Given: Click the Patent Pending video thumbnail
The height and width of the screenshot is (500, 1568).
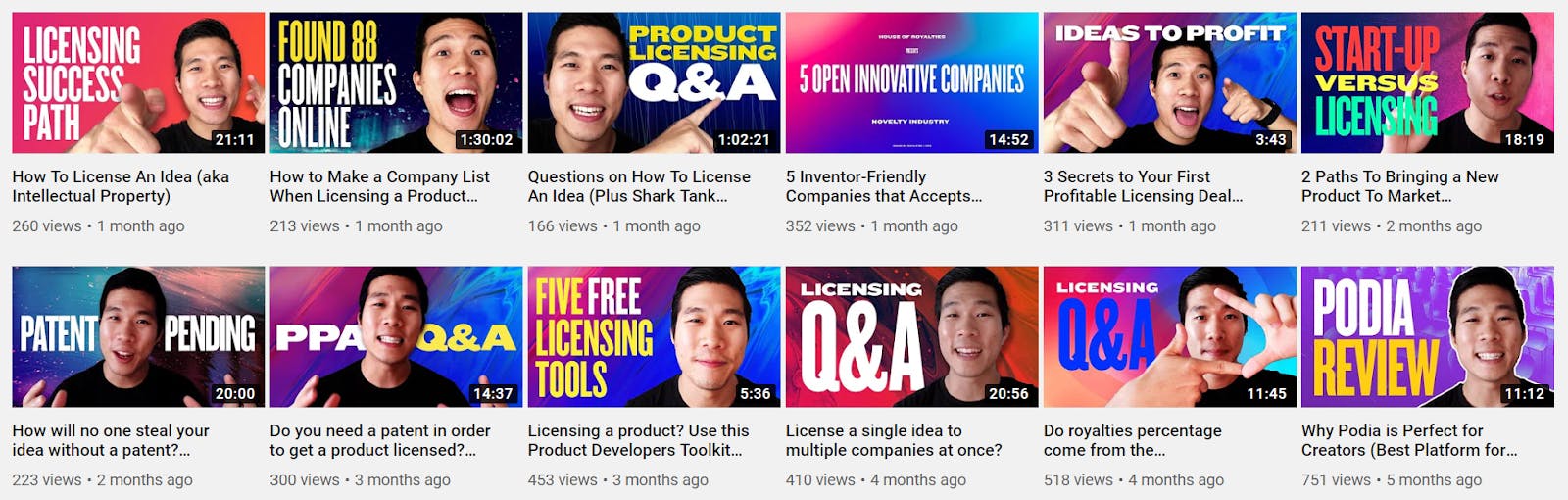Looking at the screenshot, I should click(138, 336).
